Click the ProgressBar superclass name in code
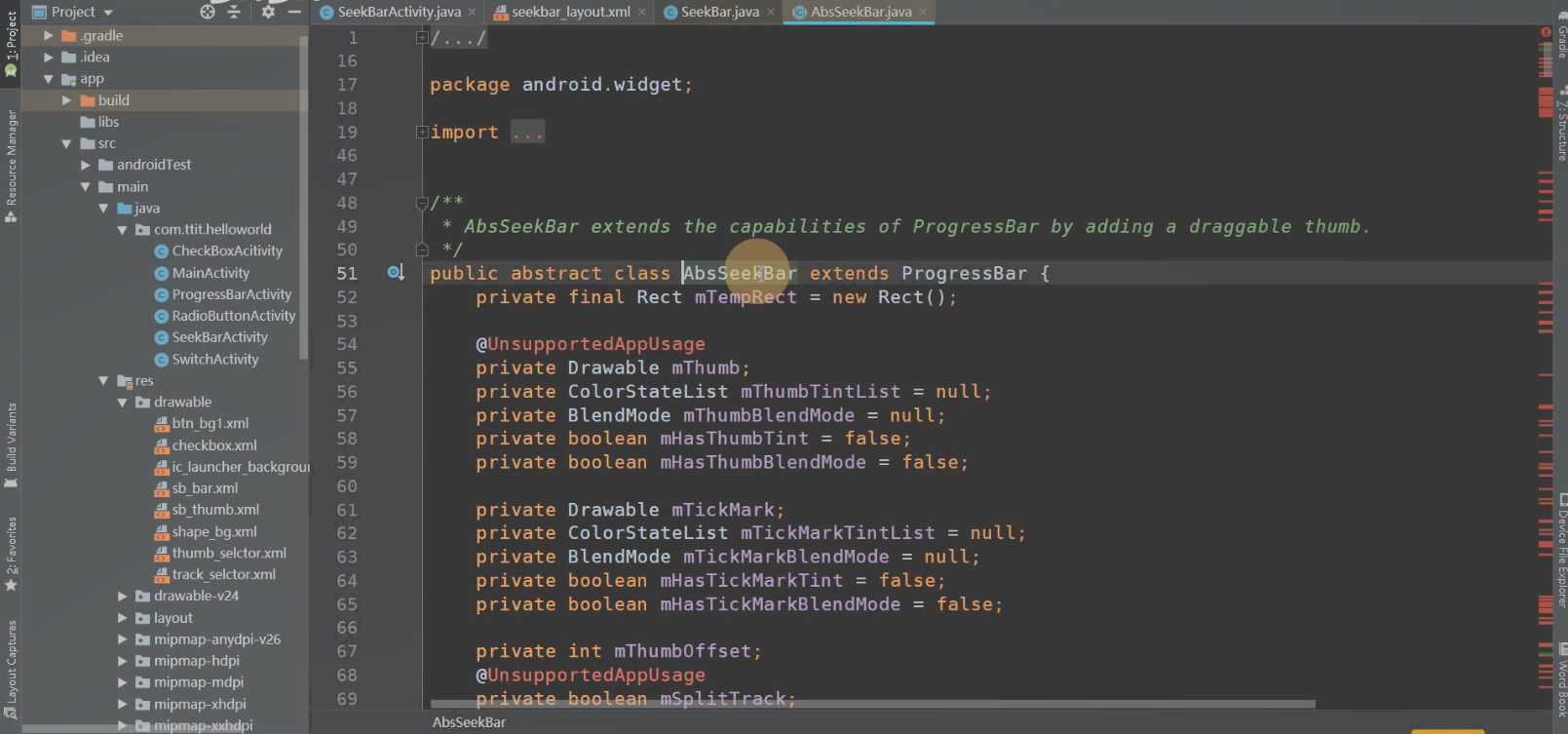This screenshot has height=734, width=1568. (964, 274)
